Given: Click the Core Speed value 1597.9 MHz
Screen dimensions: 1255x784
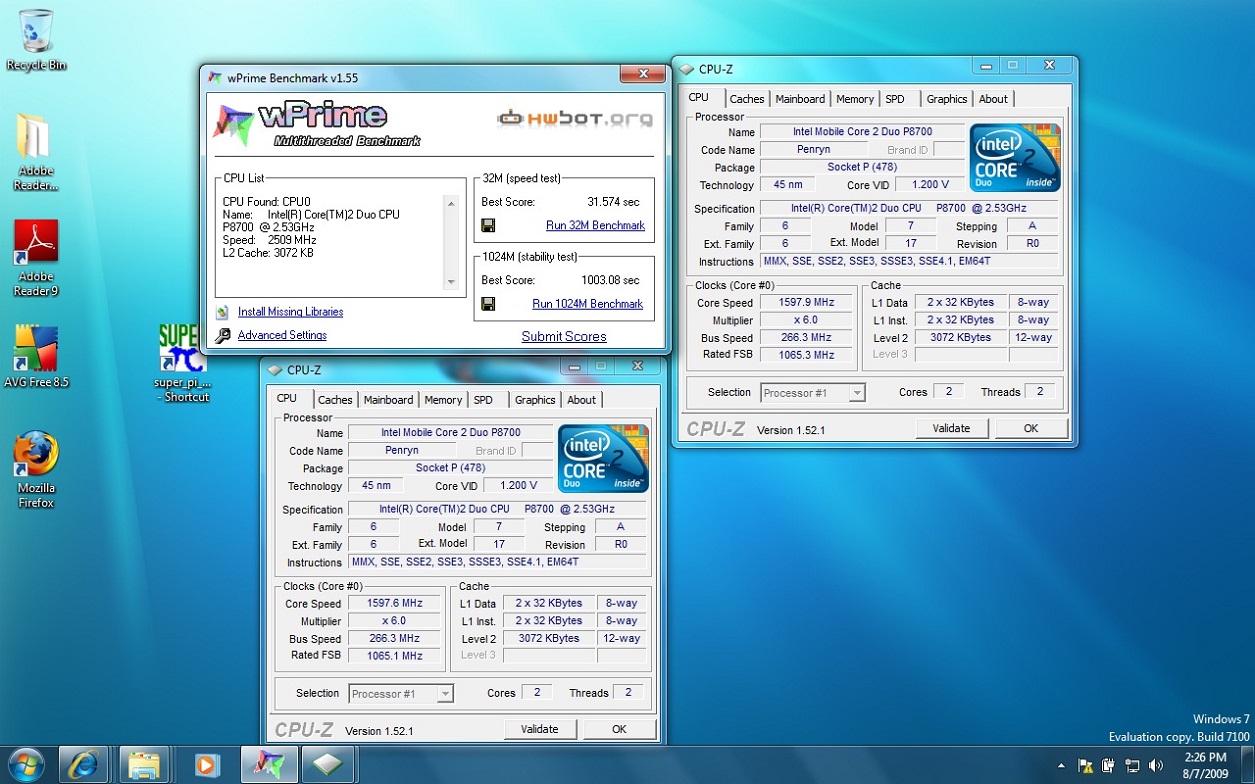Looking at the screenshot, I should (x=806, y=303).
